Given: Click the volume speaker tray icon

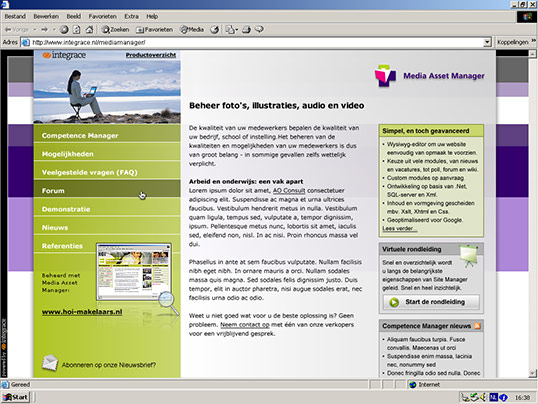Looking at the screenshot, I should click(484, 397).
